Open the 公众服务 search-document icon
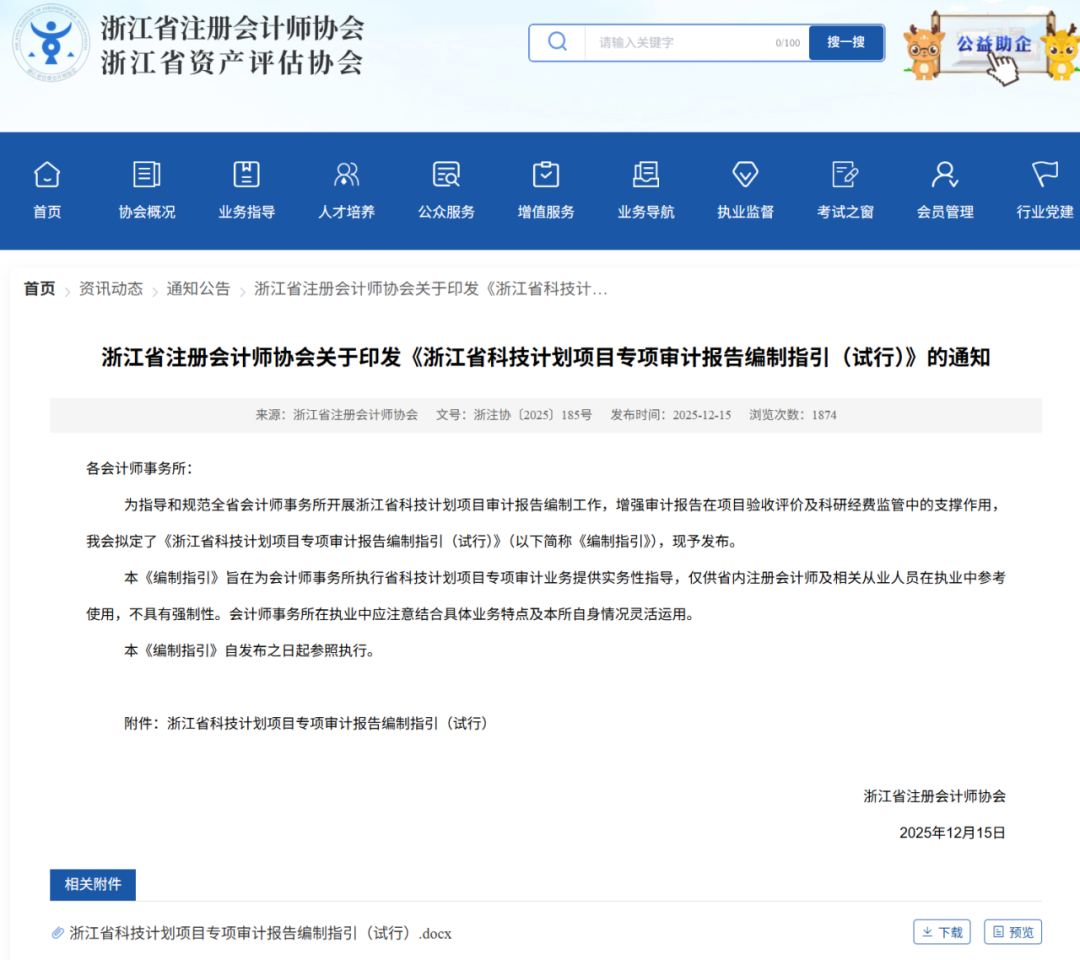This screenshot has height=960, width=1080. pyautogui.click(x=446, y=175)
